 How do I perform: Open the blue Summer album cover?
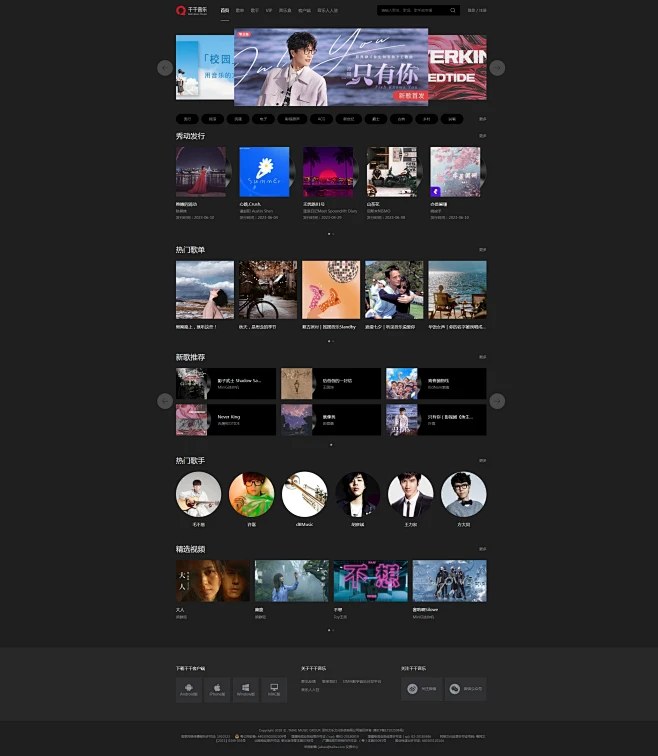(x=265, y=172)
